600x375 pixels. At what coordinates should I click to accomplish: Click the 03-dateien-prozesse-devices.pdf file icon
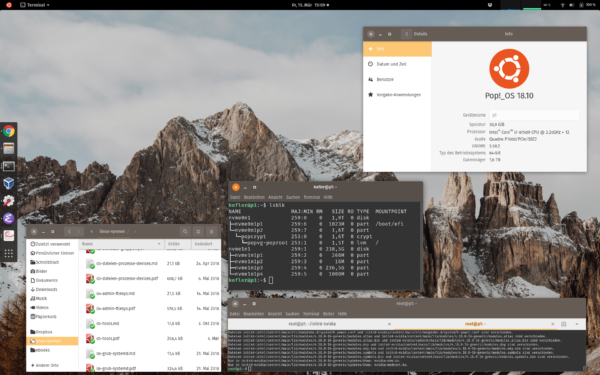[x=90, y=279]
